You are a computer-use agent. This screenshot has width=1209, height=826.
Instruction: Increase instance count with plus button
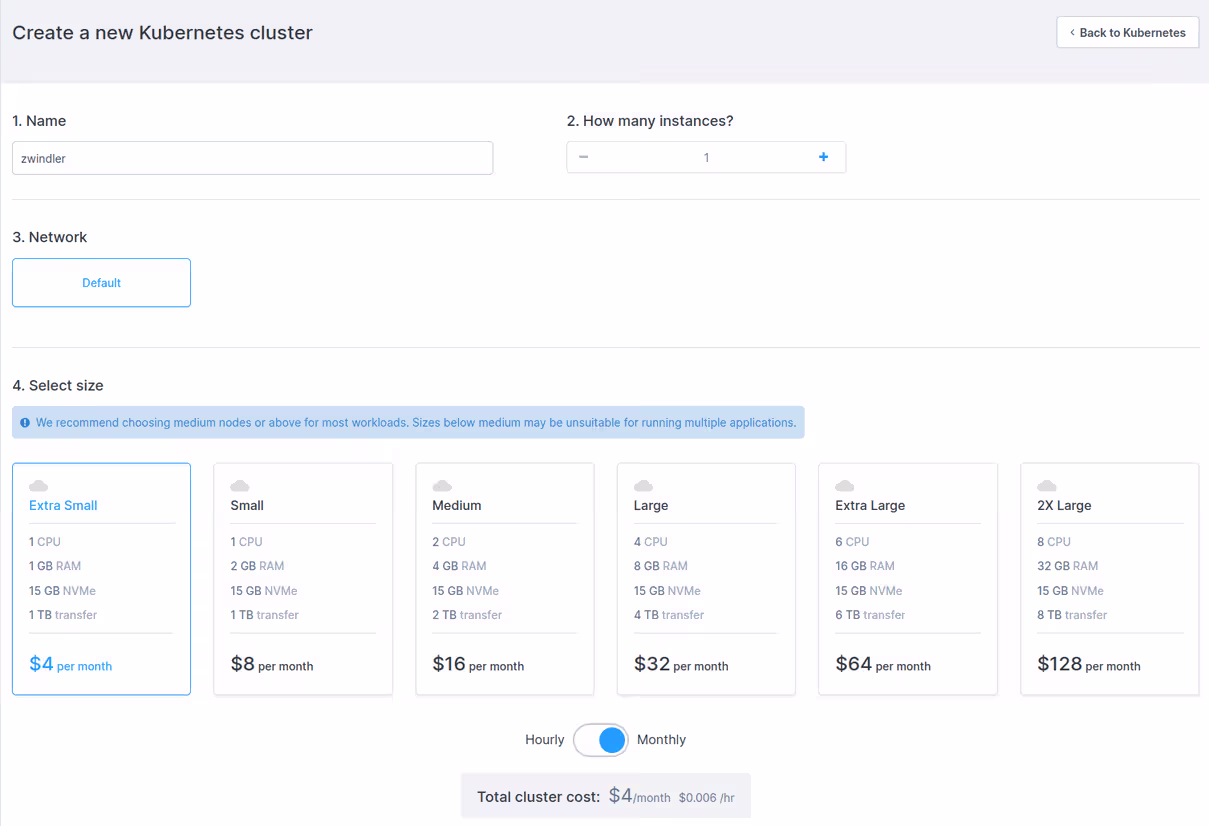[823, 157]
